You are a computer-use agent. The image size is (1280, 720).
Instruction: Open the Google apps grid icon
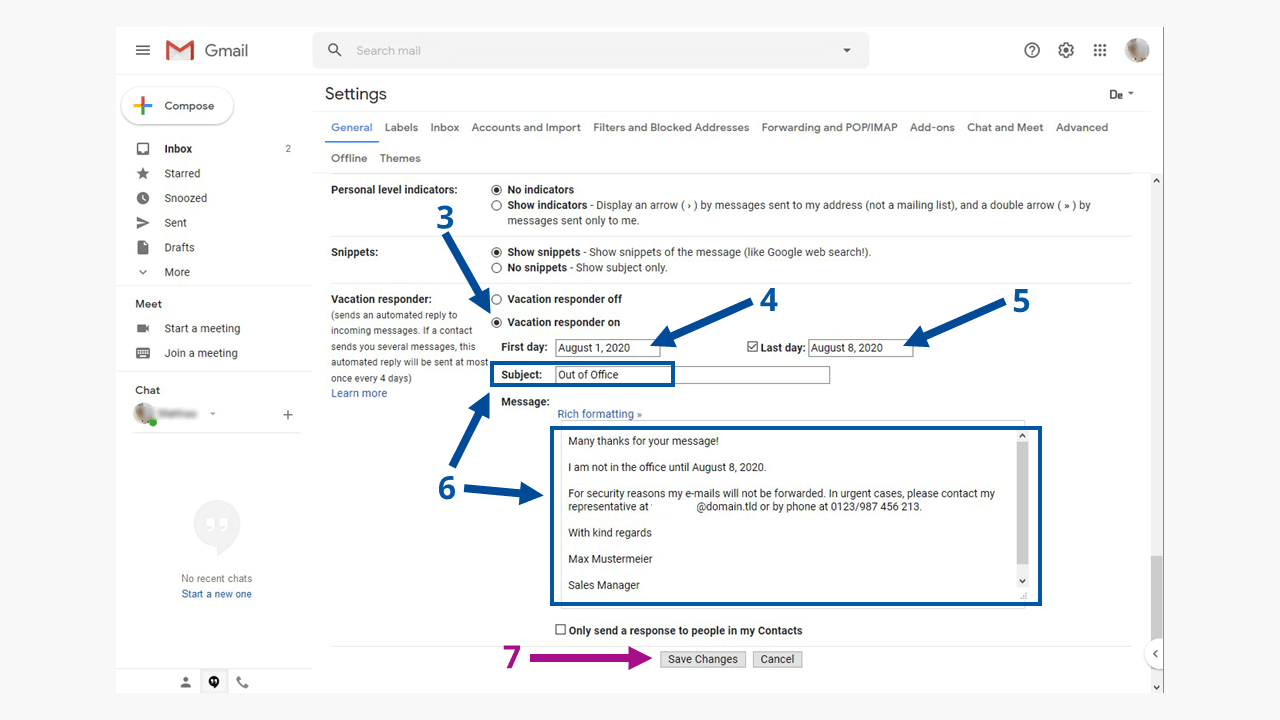[x=1099, y=50]
